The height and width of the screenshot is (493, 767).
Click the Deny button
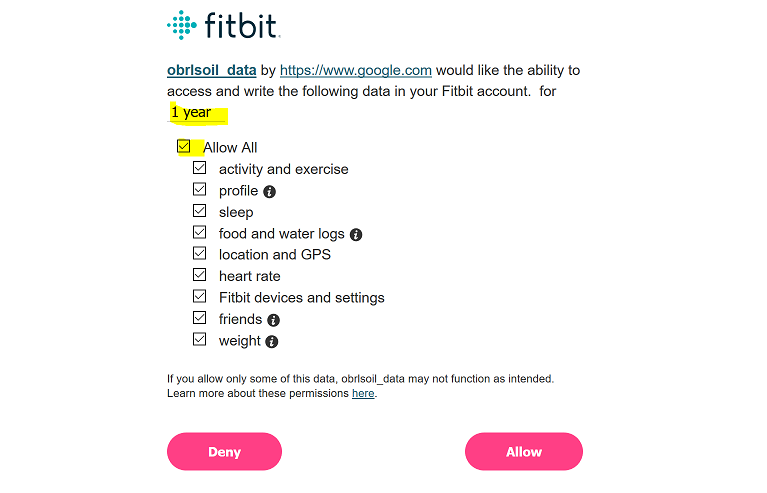pyautogui.click(x=225, y=451)
